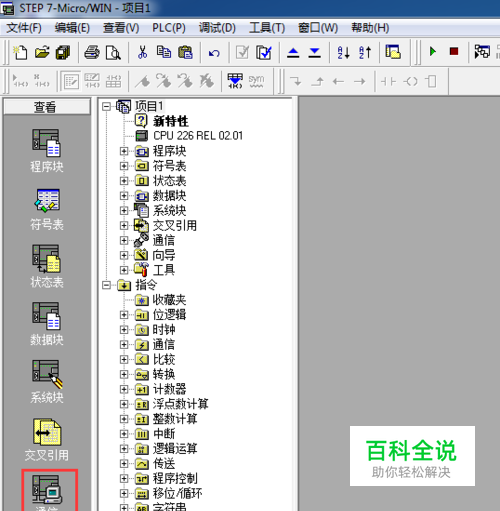Viewport: 500px width, 511px height.
Task: Expand the 数据块 tree node
Action: [124, 196]
